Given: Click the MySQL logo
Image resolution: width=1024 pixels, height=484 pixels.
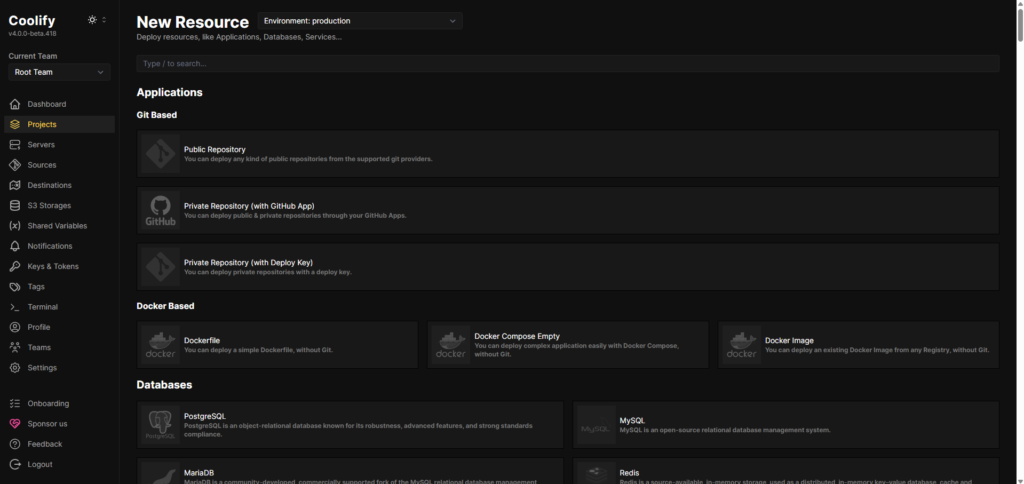Looking at the screenshot, I should 596,425.
